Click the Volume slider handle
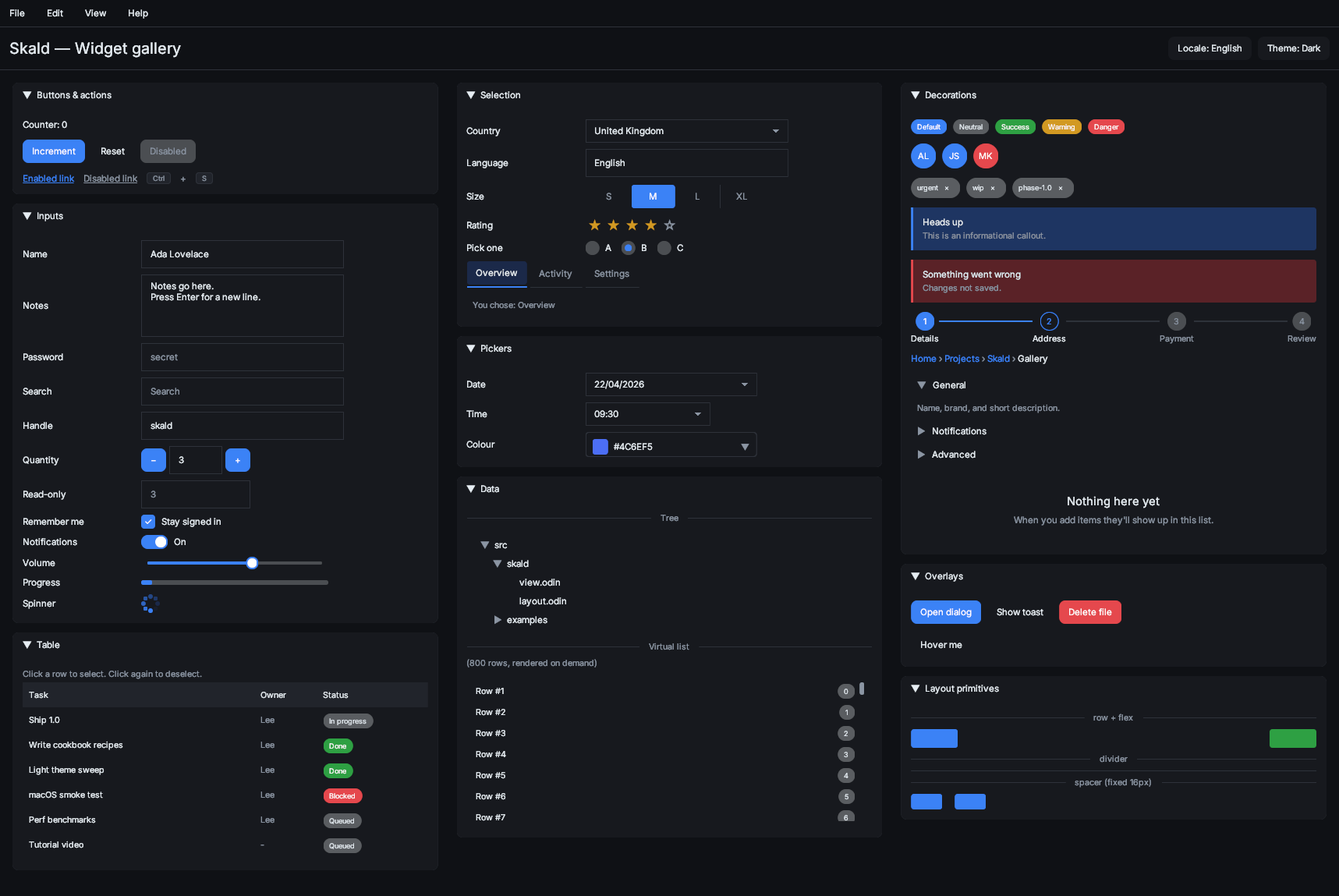The image size is (1339, 896). click(x=252, y=563)
